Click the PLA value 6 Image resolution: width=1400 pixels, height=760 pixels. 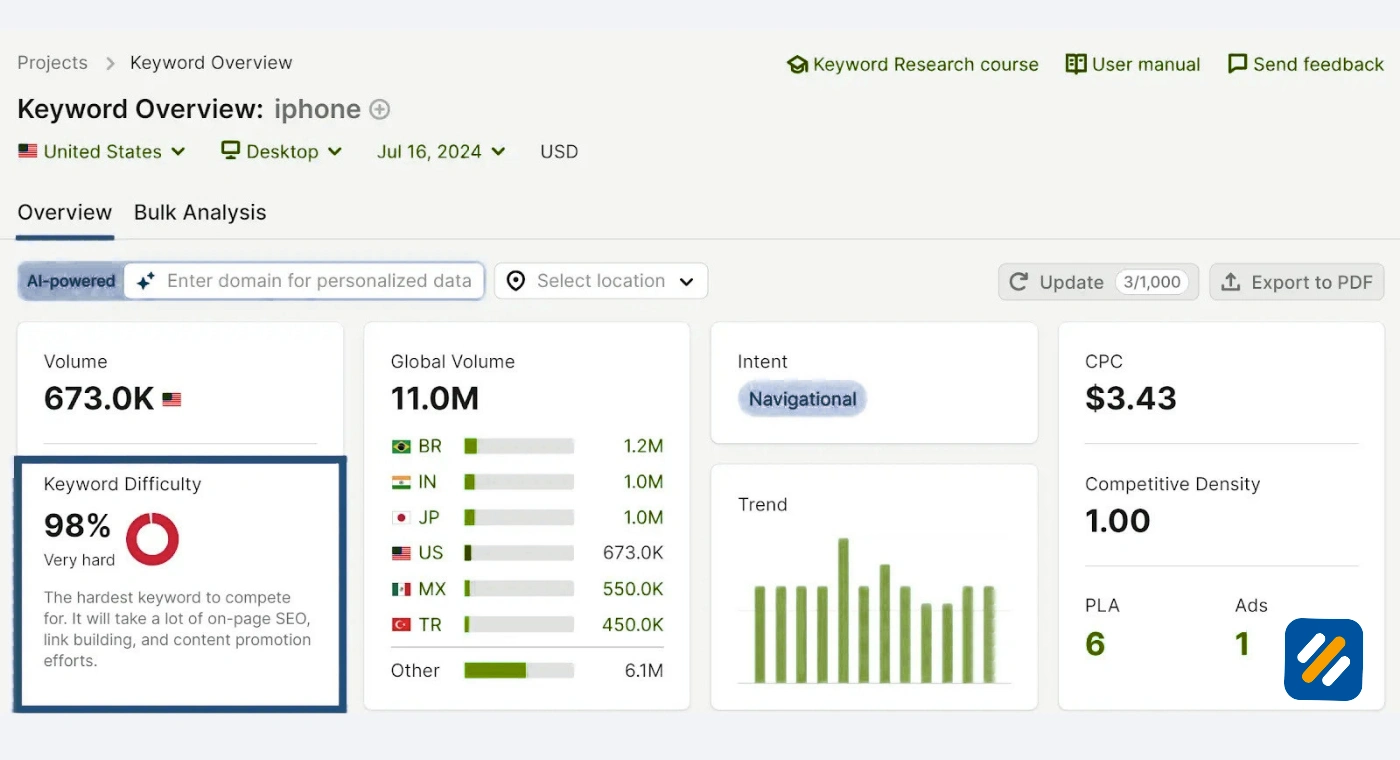1095,644
